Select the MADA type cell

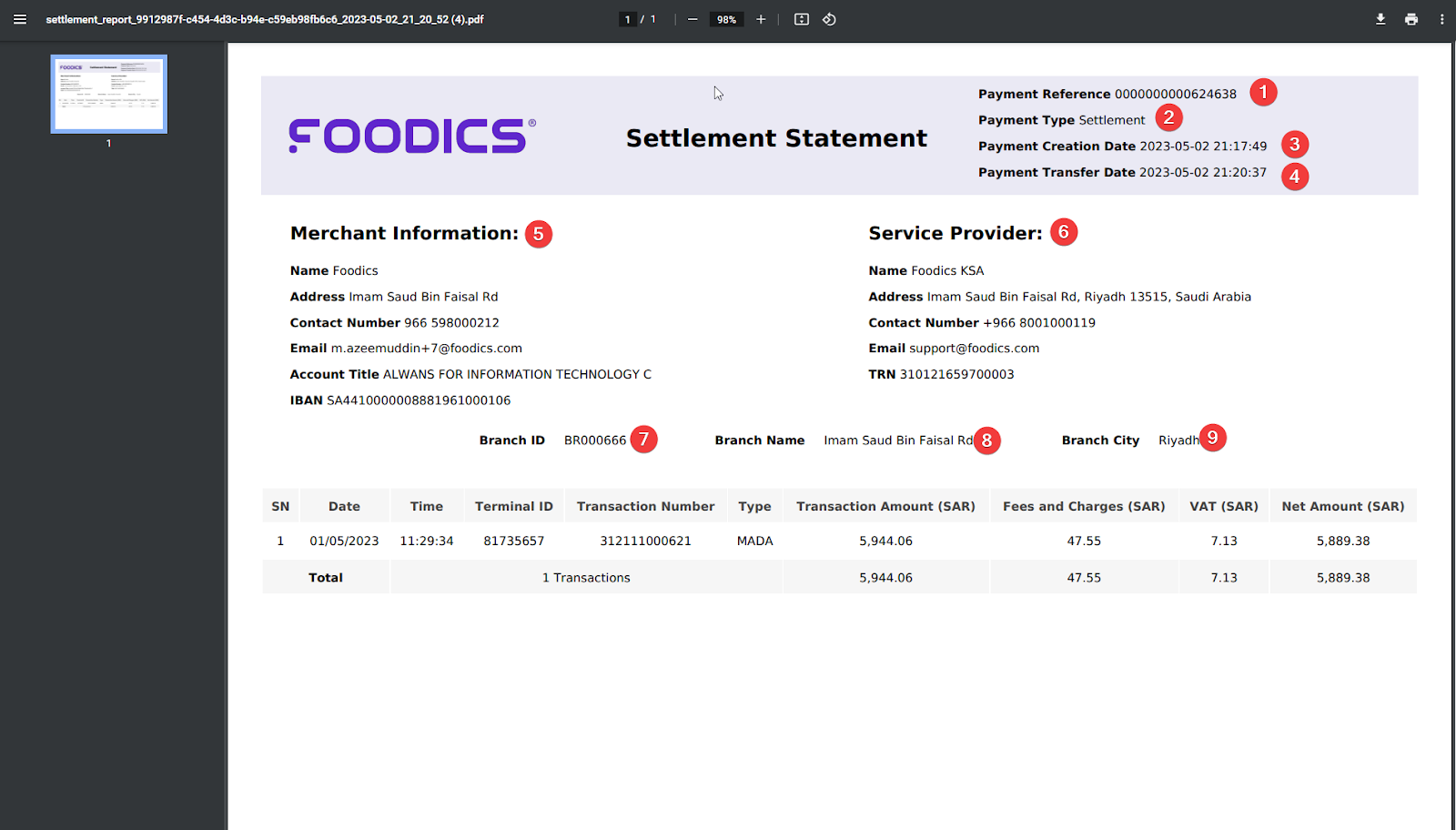pyautogui.click(x=754, y=541)
